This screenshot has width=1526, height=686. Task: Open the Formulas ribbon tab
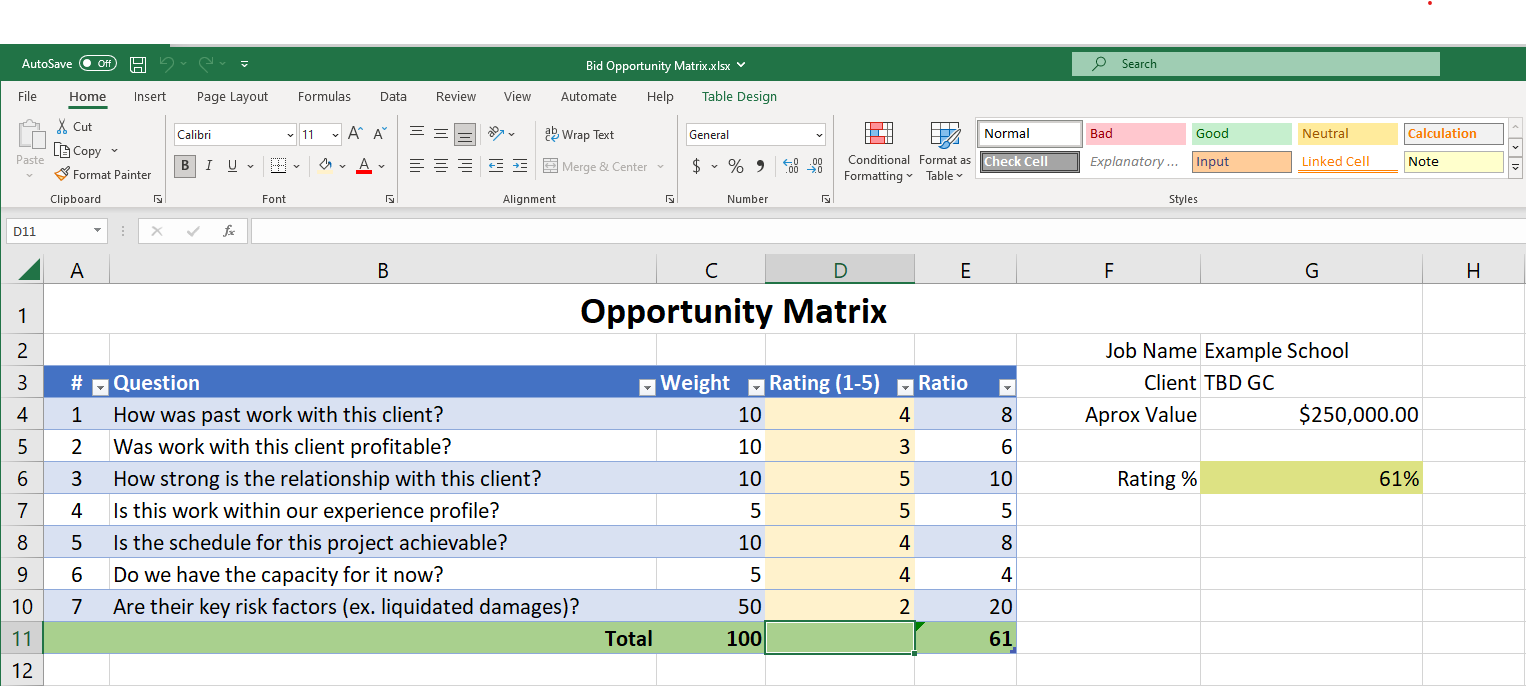[x=324, y=96]
